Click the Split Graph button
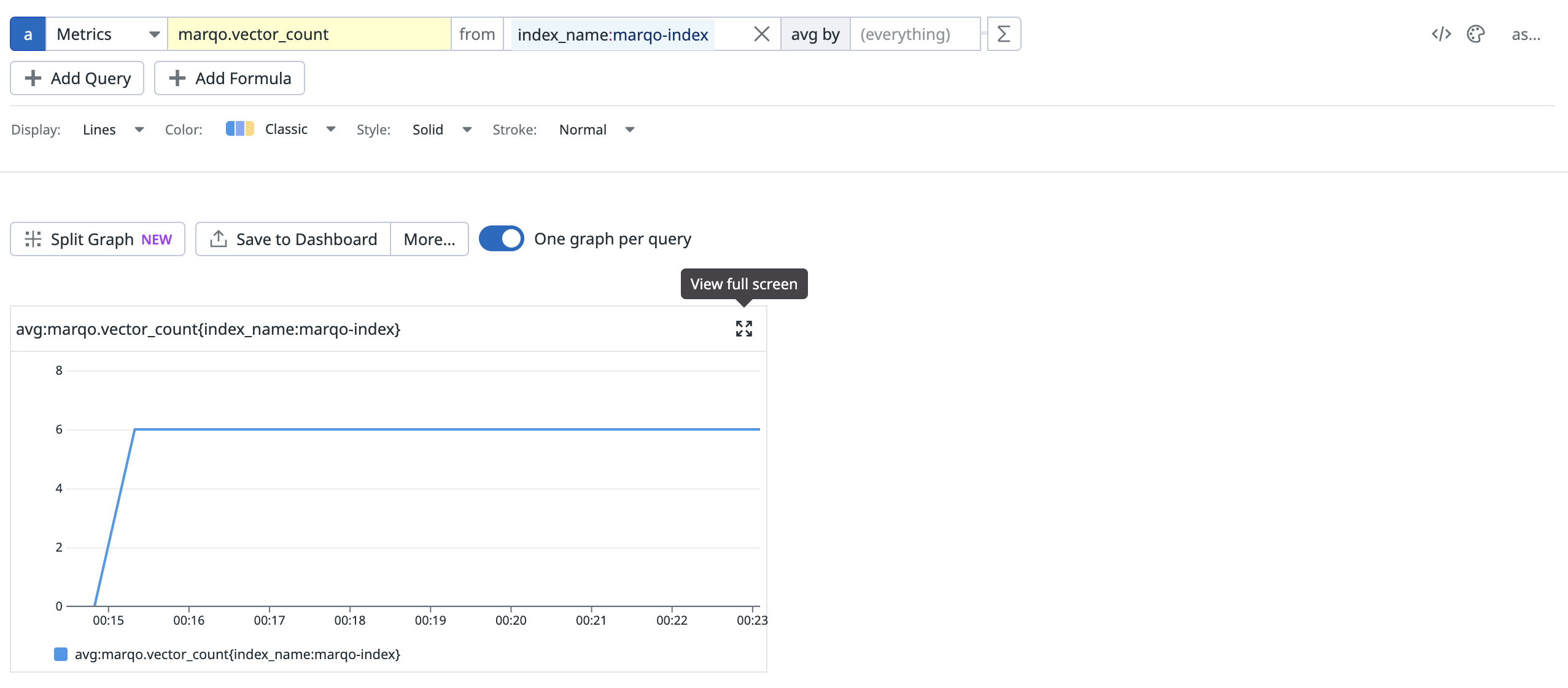 (98, 239)
